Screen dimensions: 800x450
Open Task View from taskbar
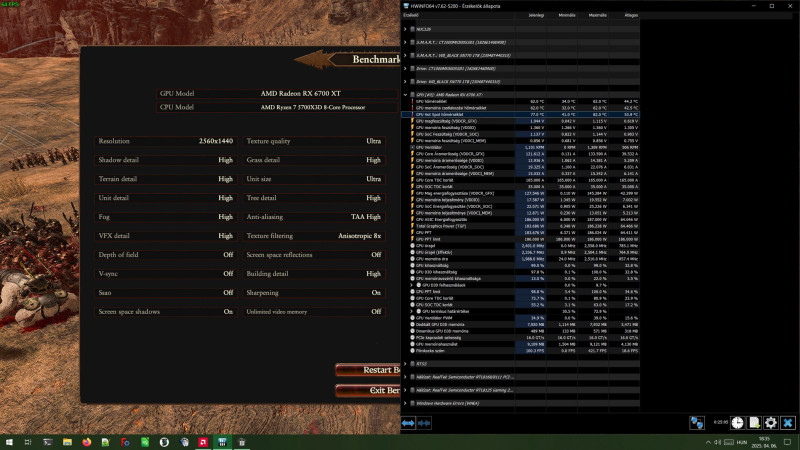[x=28, y=442]
